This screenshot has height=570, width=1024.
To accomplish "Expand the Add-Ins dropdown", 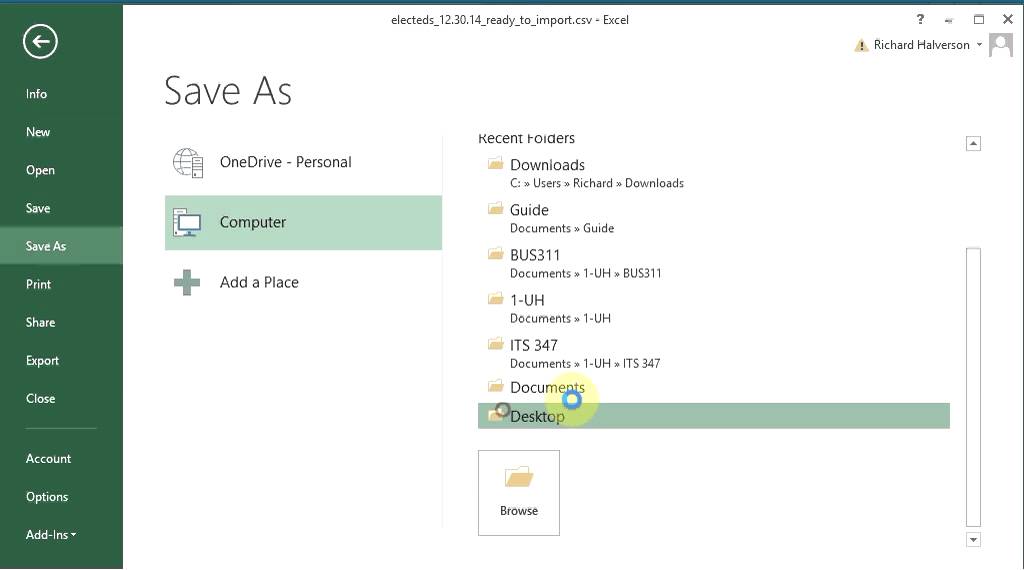I will (x=51, y=535).
